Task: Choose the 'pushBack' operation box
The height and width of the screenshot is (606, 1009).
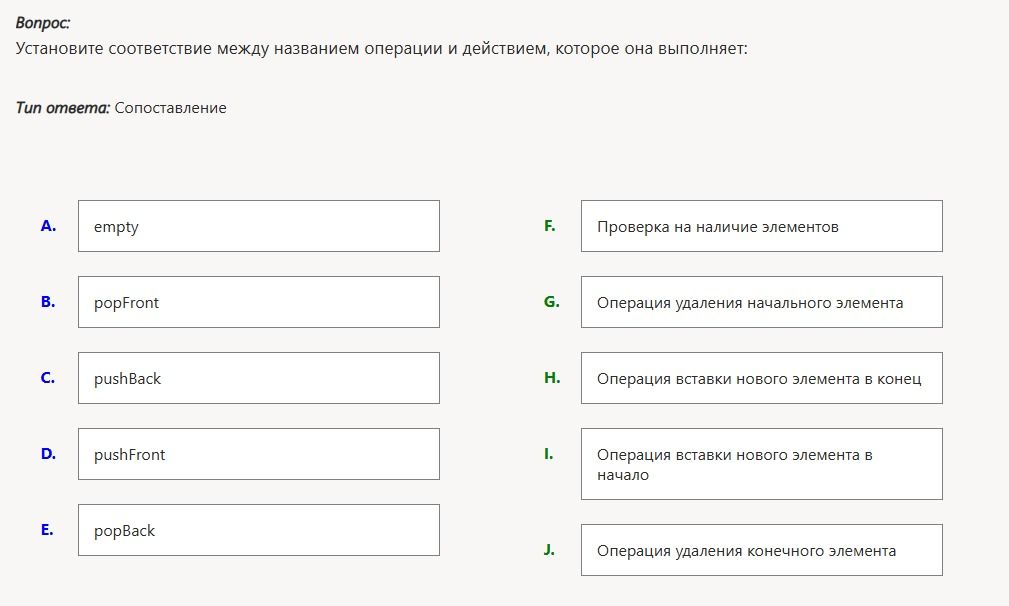Action: (x=259, y=378)
